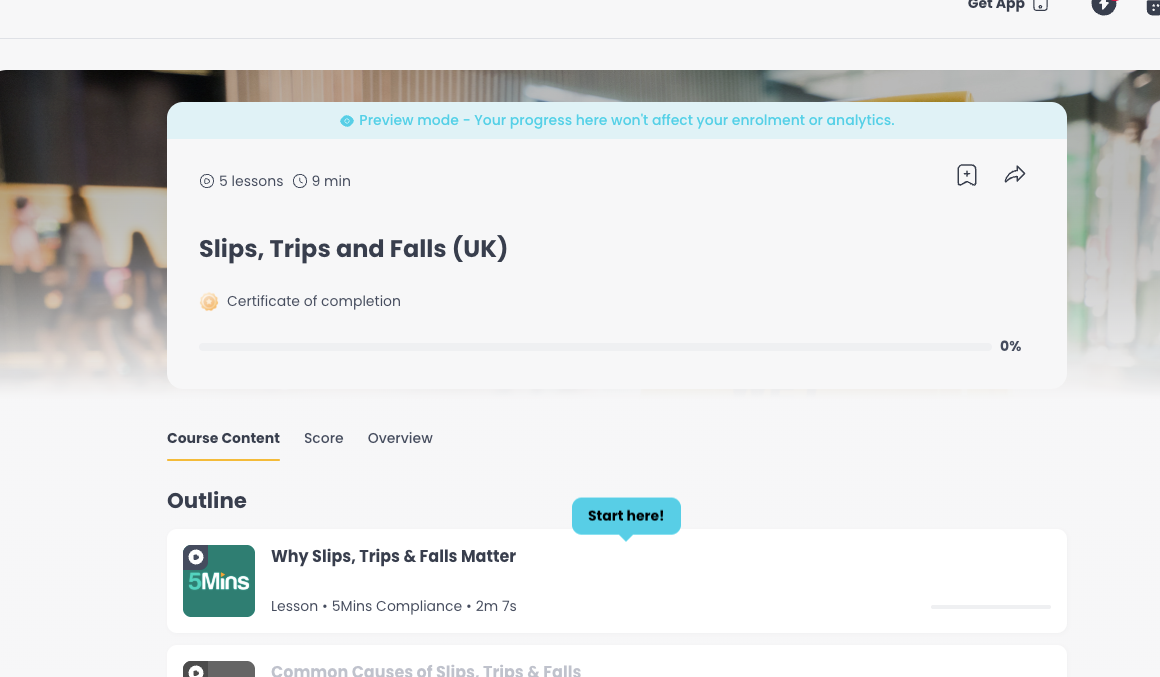Open the 5Mins lesson thumbnail
1160x677 pixels.
click(x=219, y=581)
